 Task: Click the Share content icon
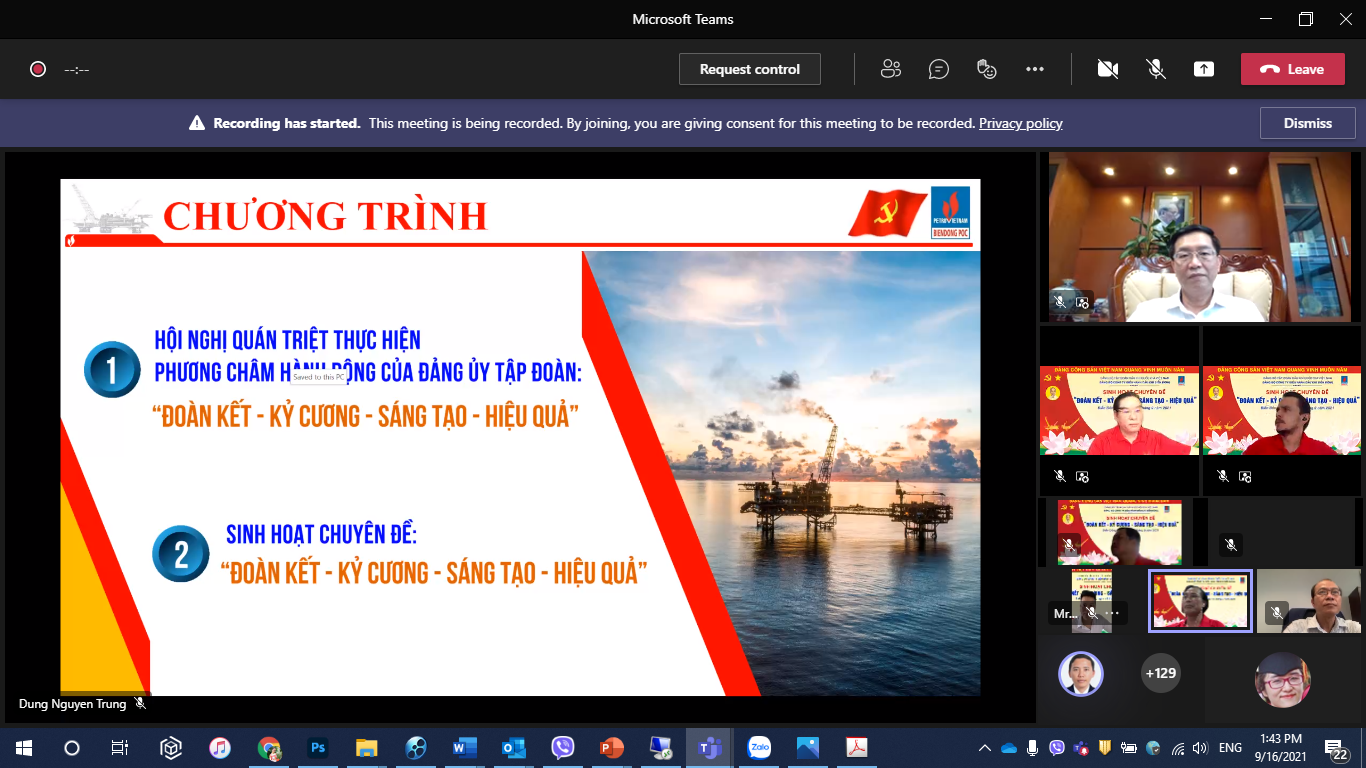point(1204,69)
